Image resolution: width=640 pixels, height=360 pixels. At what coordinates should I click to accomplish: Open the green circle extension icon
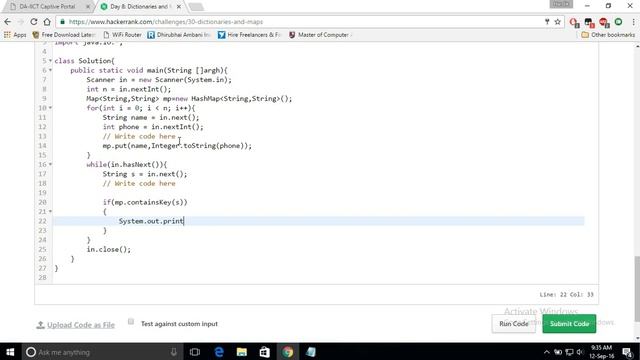[618, 22]
